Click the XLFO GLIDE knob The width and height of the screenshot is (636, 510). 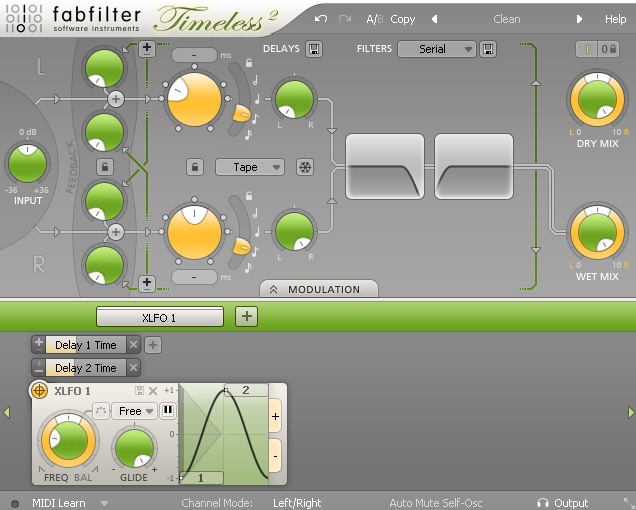134,448
